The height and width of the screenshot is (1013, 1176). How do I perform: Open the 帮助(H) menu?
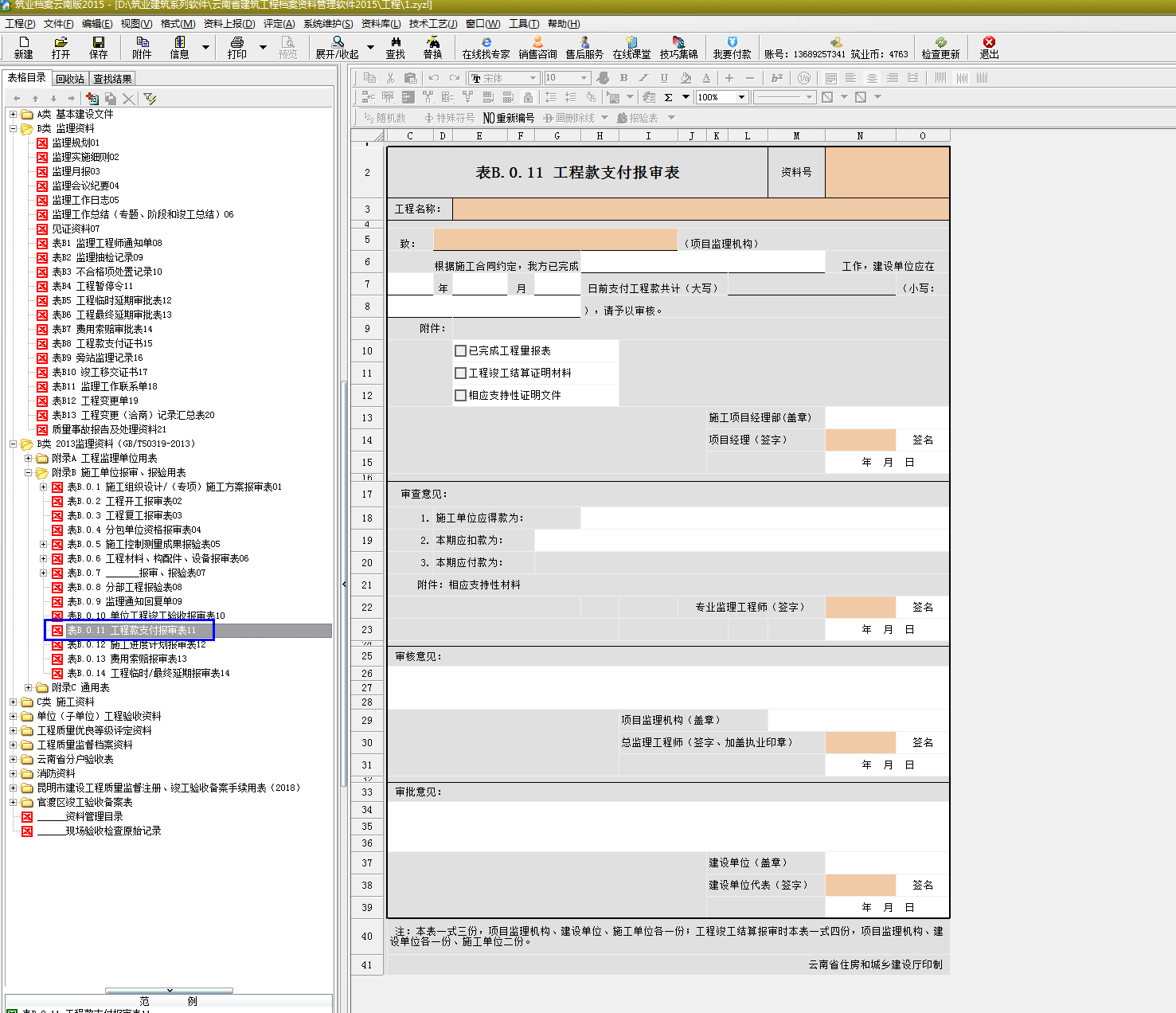pos(564,24)
